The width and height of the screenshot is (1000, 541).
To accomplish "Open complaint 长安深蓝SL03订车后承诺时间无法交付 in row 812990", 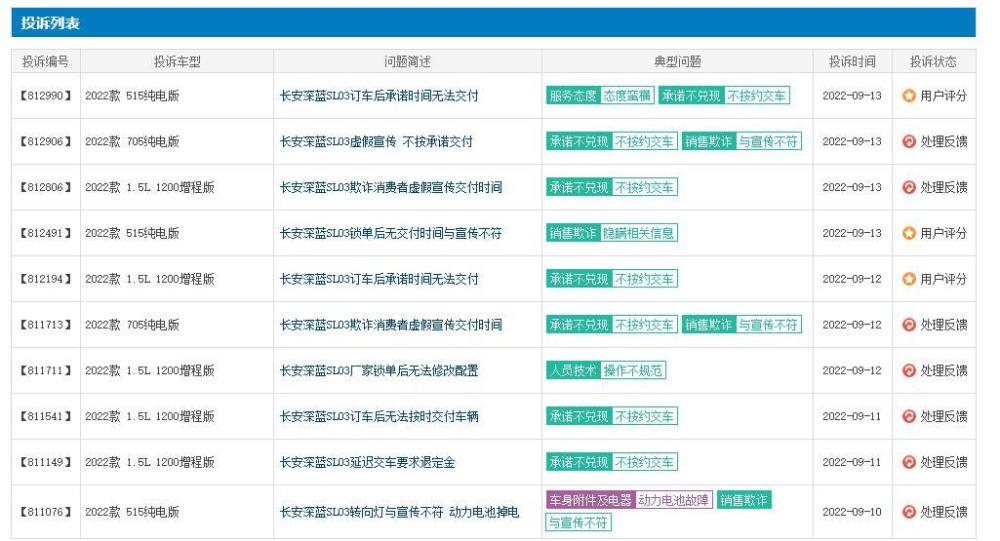I will coord(379,96).
